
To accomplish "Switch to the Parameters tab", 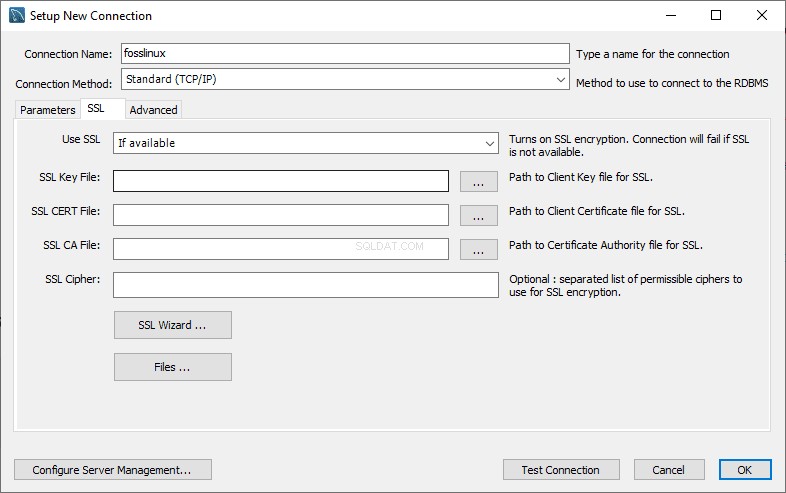I will (x=48, y=110).
